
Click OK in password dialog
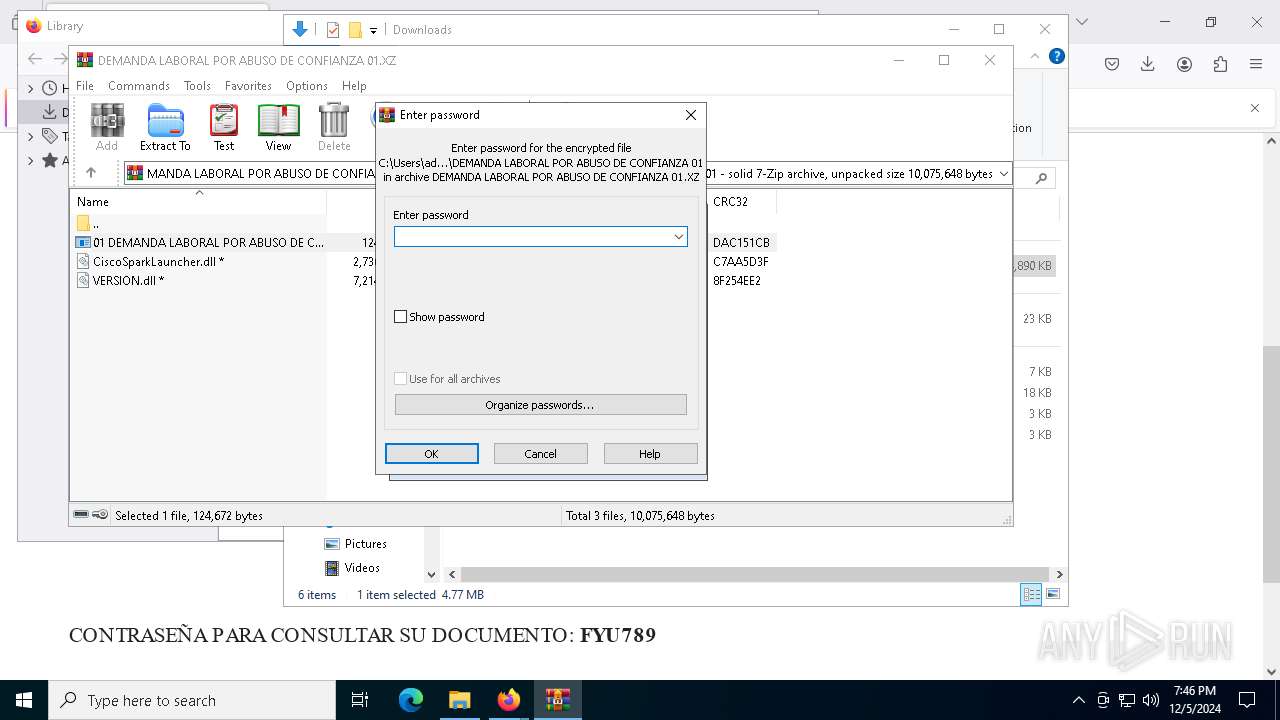pos(432,454)
